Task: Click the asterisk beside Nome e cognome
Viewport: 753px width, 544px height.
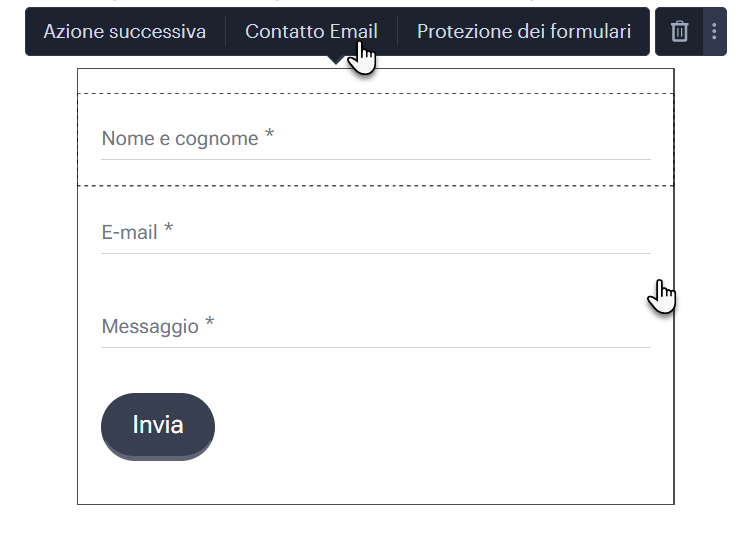Action: [269, 134]
